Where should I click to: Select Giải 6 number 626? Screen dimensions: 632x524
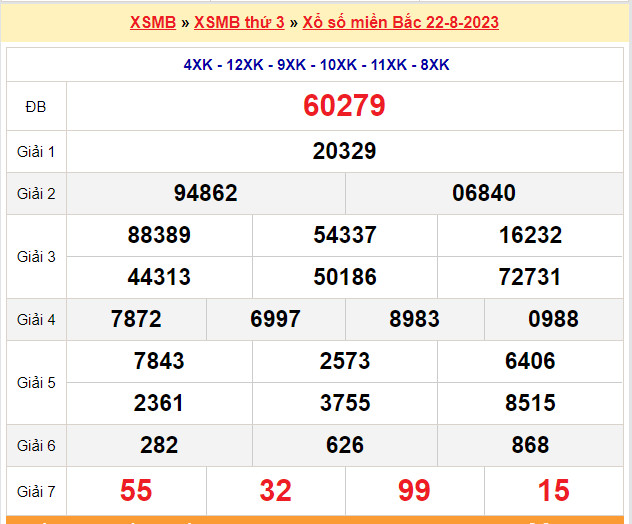coord(345,445)
